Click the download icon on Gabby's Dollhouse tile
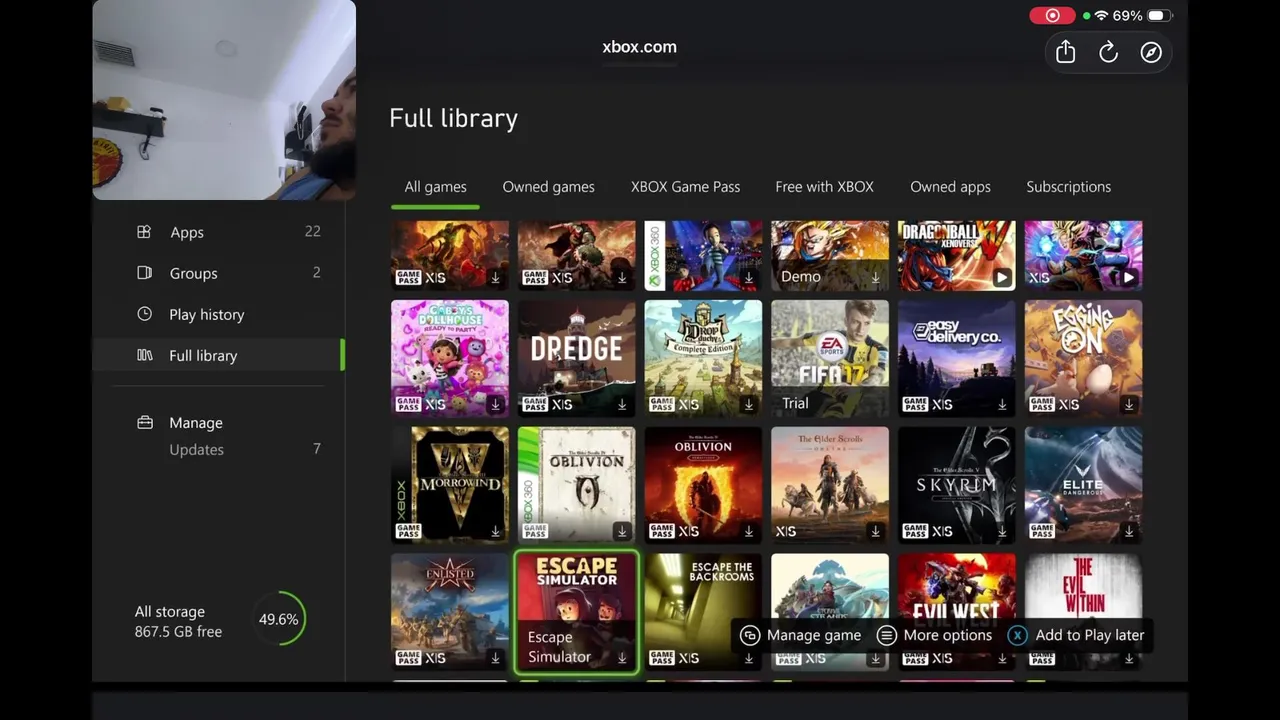The image size is (1280, 720). [x=495, y=405]
